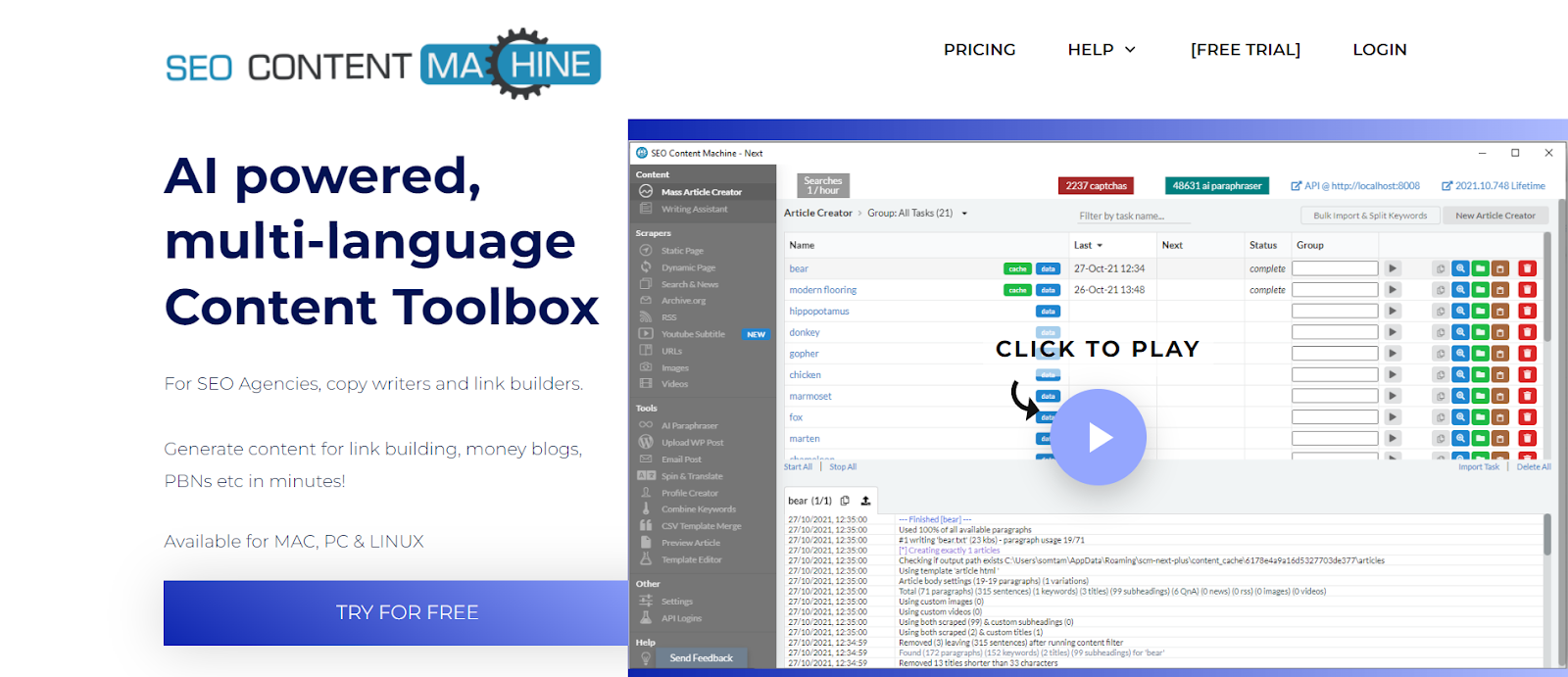
Task: Open the modern flooring task name
Action: point(823,290)
